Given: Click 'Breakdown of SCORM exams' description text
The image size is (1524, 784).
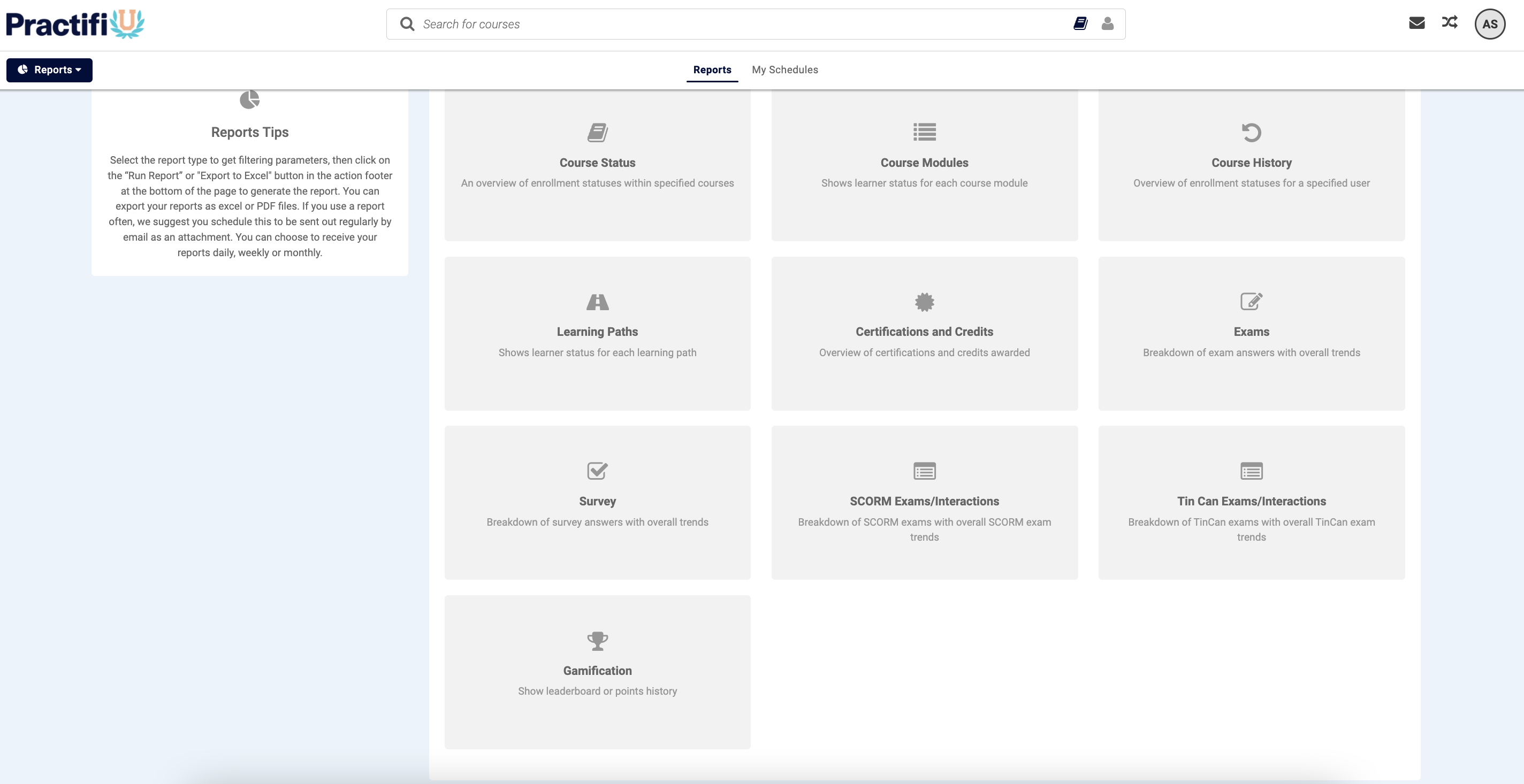Looking at the screenshot, I should pyautogui.click(x=924, y=530).
